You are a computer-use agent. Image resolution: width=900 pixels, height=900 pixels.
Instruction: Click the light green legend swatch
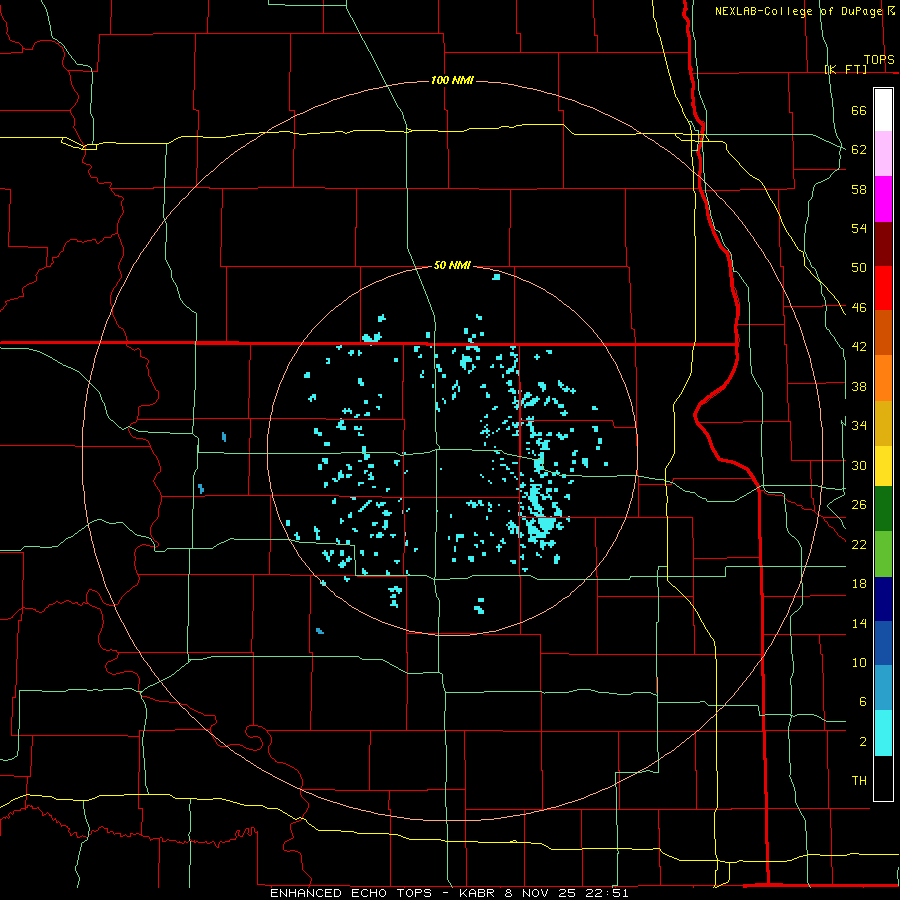coord(883,554)
